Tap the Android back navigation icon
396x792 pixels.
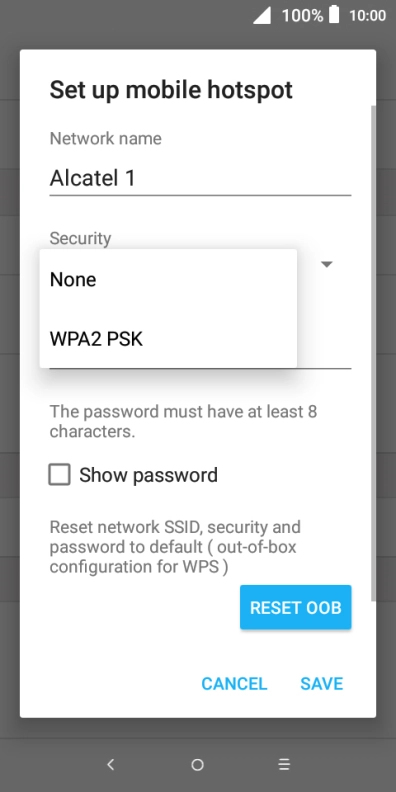click(111, 764)
